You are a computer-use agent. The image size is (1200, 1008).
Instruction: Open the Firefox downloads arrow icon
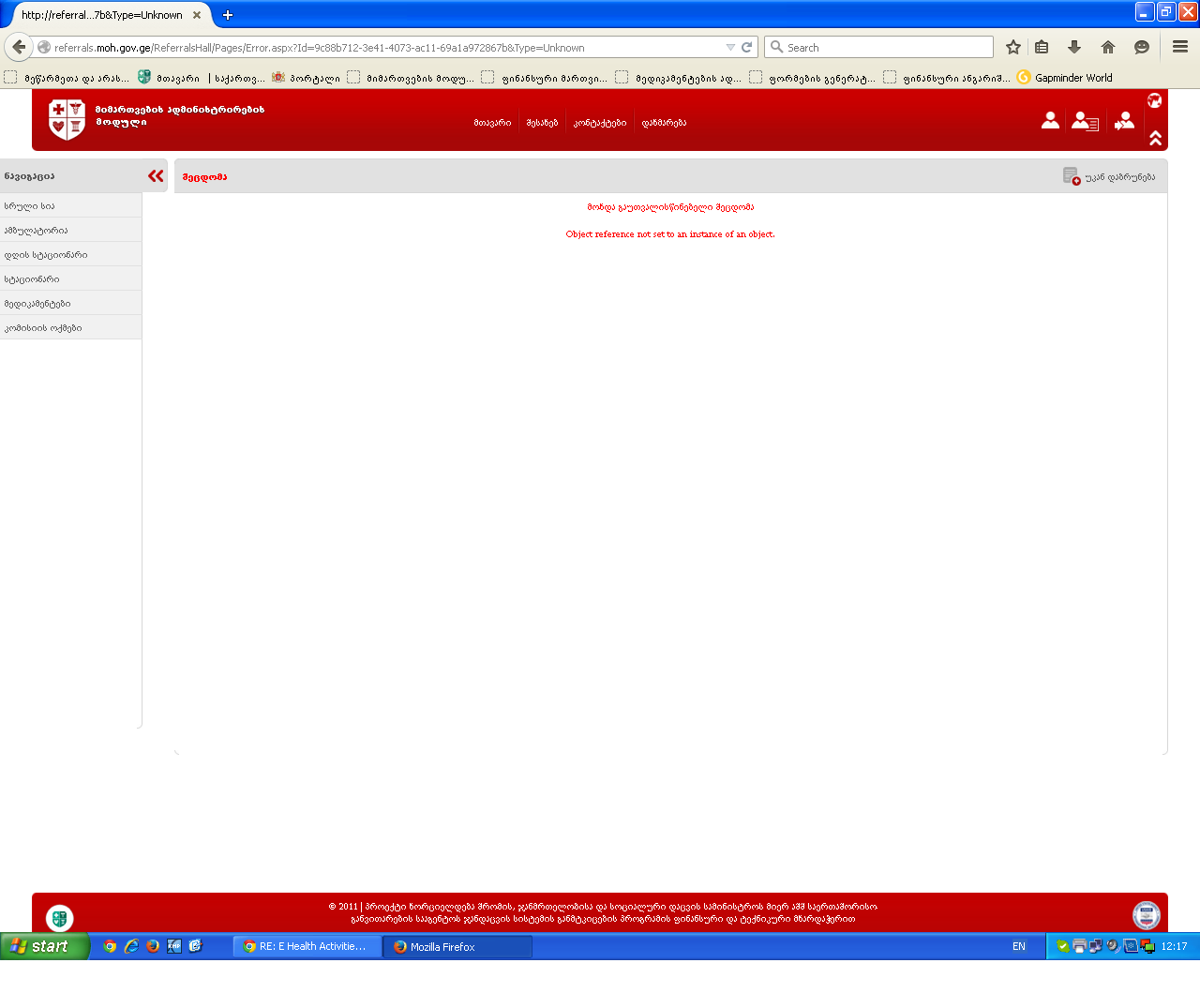[x=1074, y=47]
